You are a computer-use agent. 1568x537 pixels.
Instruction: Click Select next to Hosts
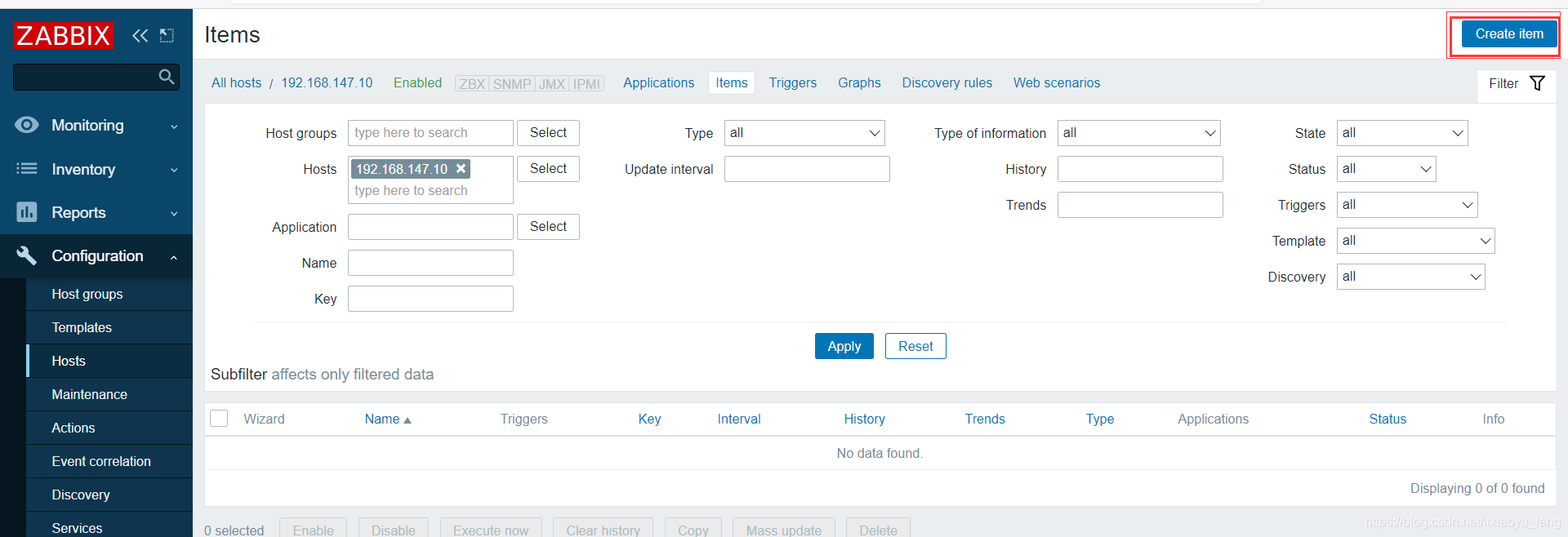coord(548,169)
